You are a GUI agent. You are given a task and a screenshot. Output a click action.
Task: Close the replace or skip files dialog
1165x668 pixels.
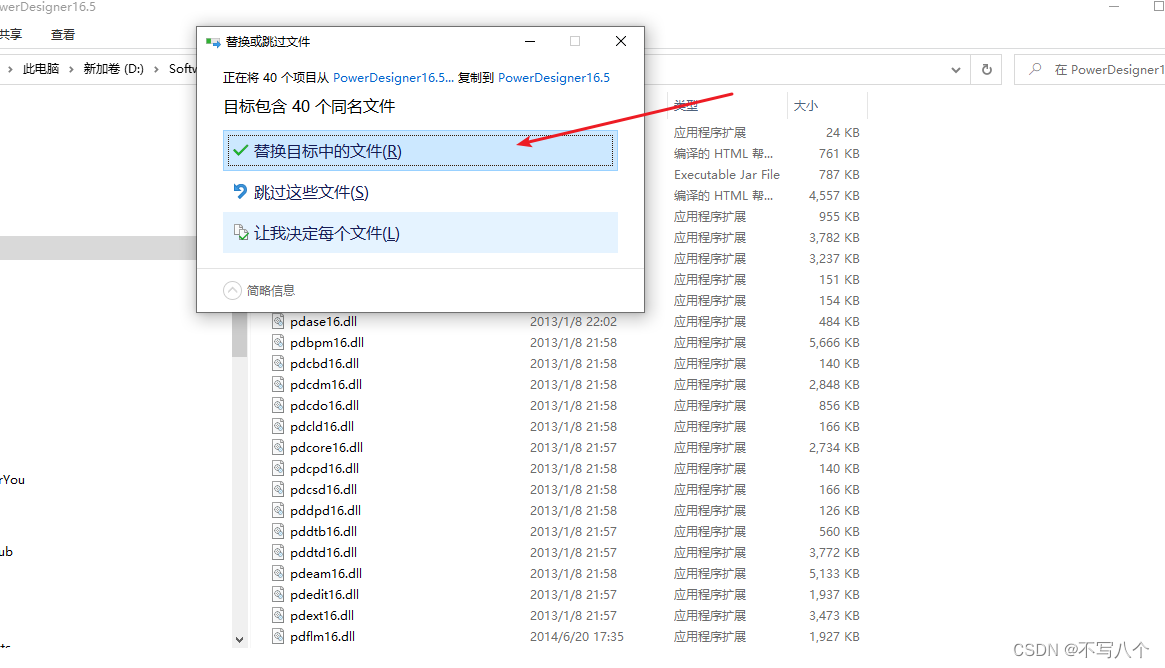621,41
